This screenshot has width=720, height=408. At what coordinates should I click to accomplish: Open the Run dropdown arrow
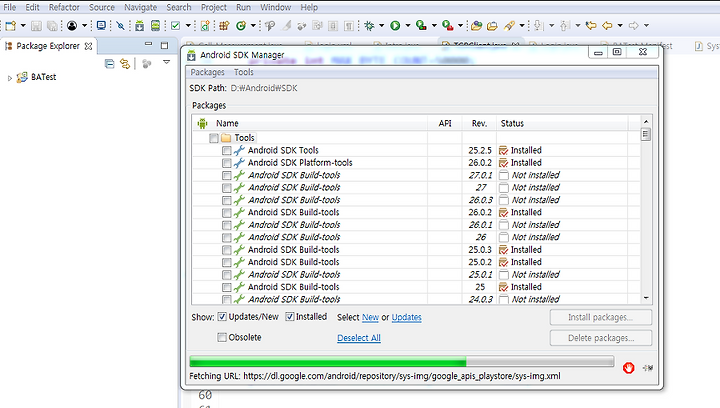[408, 26]
